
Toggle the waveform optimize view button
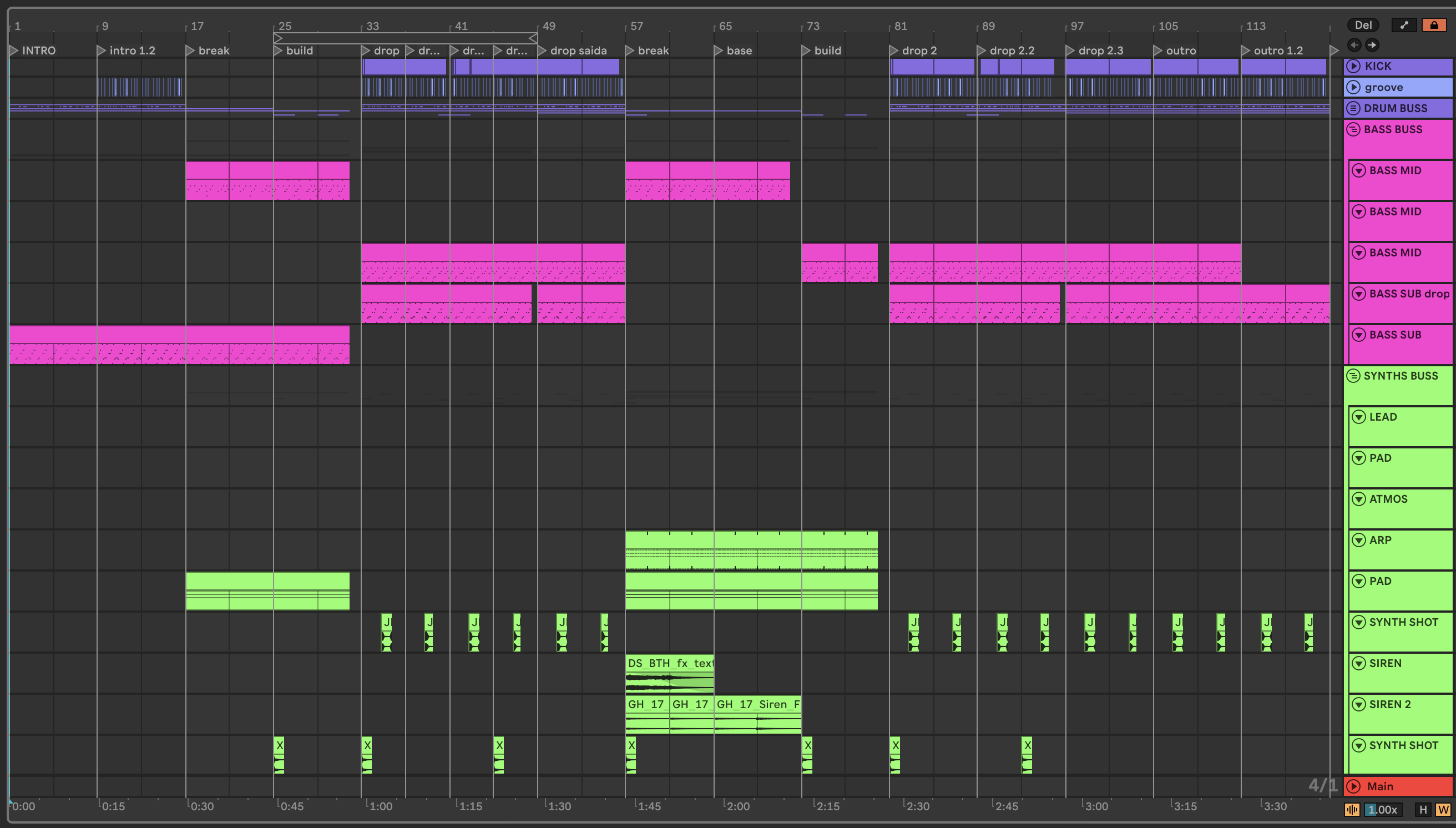pyautogui.click(x=1352, y=810)
